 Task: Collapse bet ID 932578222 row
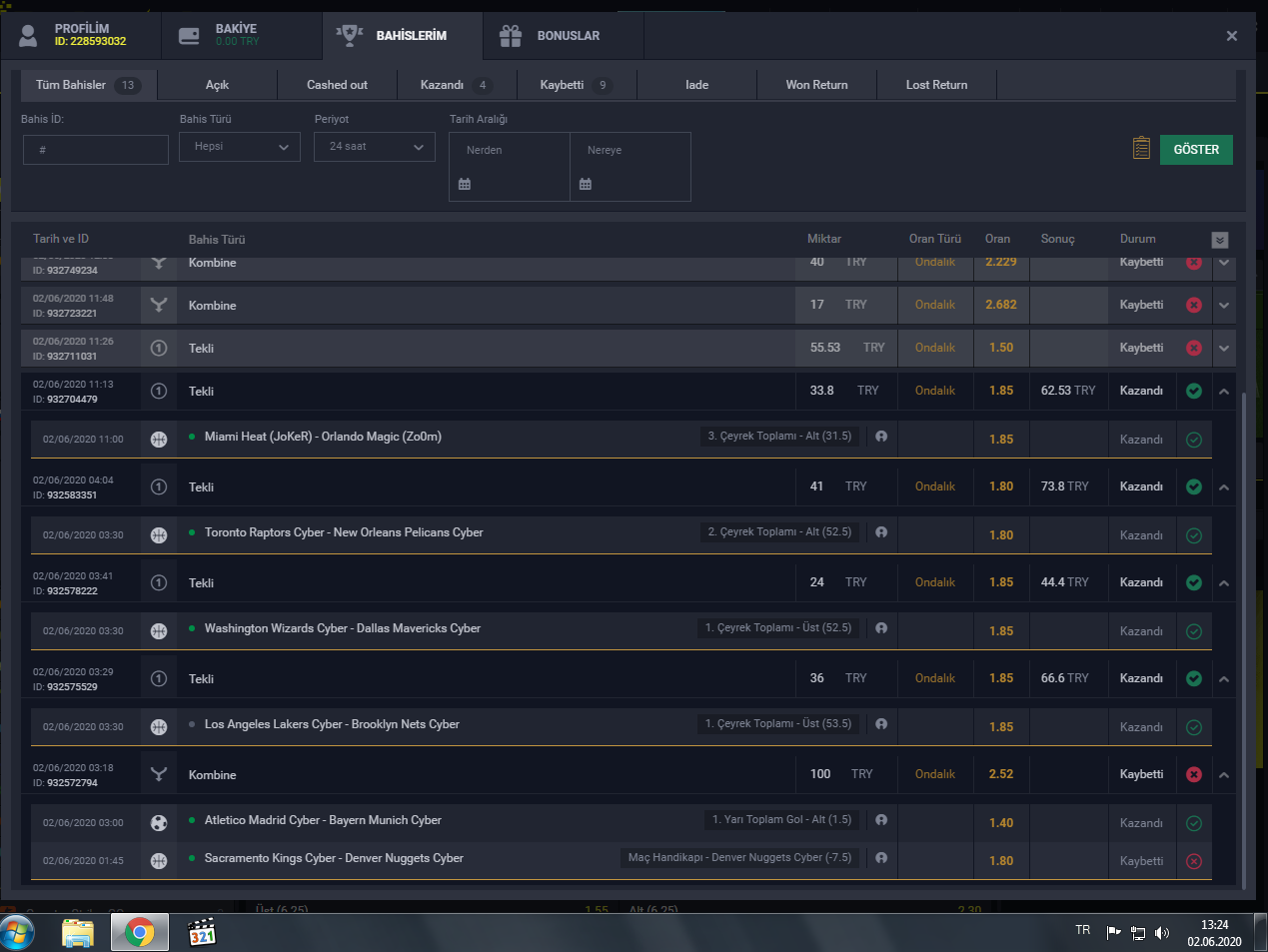pos(1224,583)
